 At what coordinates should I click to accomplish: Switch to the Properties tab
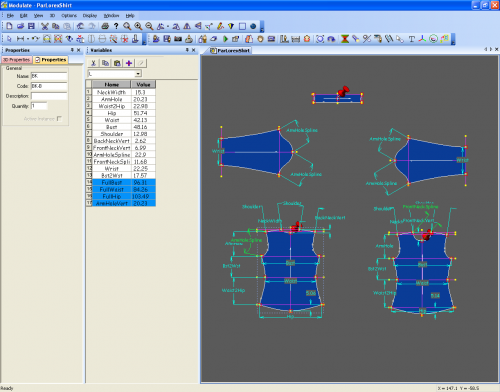51,60
